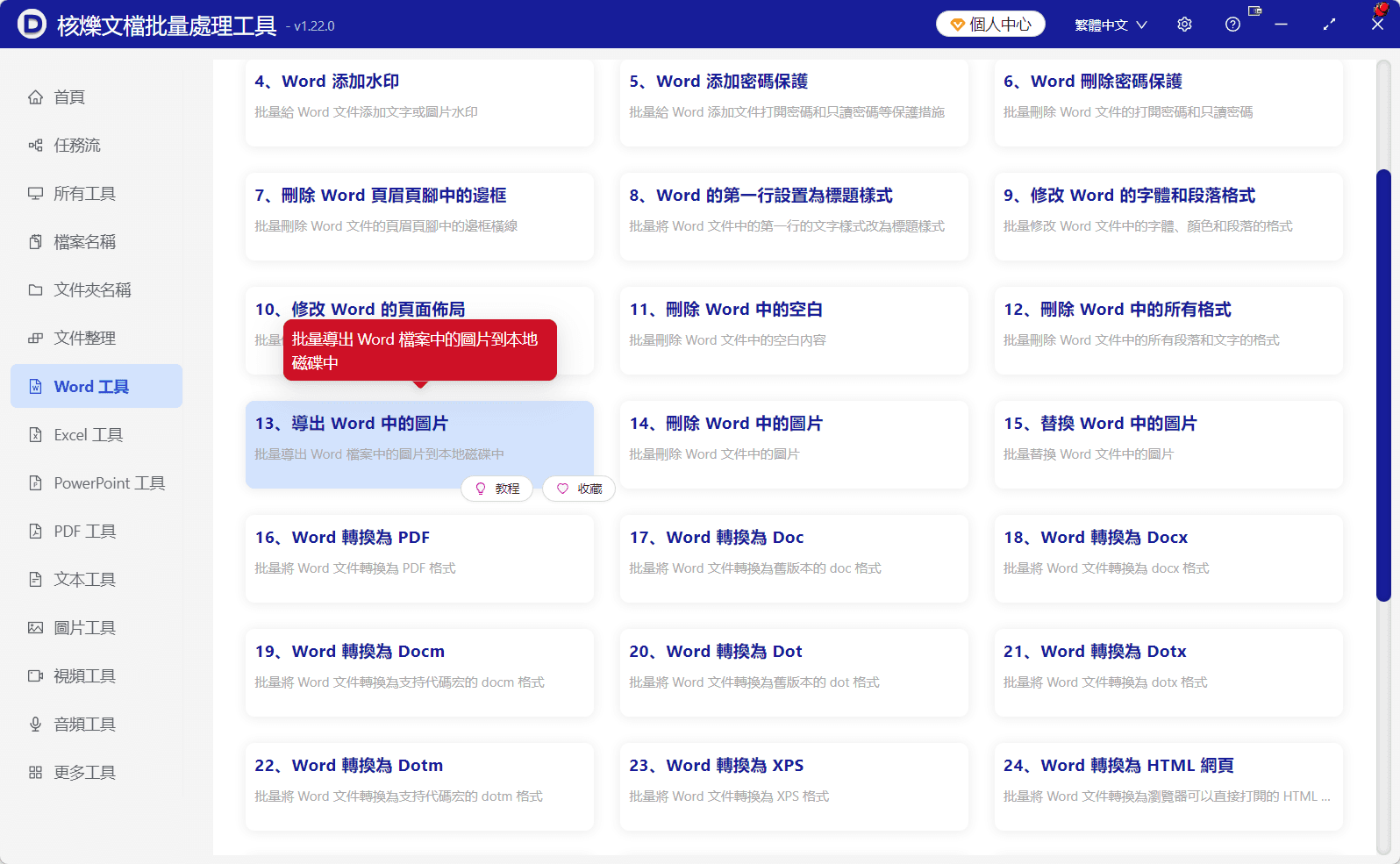Screen dimensions: 1400x864
Task: Click the text file icon beside 文本工具
Action: 35,580
